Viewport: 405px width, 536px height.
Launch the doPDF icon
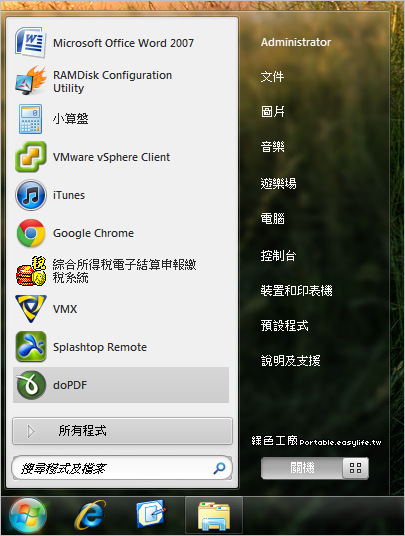[30, 385]
